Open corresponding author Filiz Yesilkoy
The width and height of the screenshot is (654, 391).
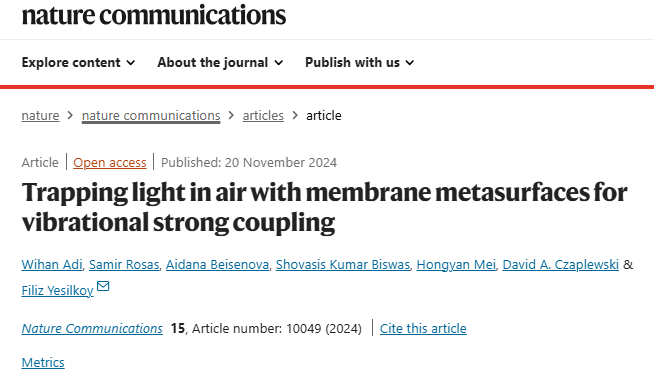[58, 290]
